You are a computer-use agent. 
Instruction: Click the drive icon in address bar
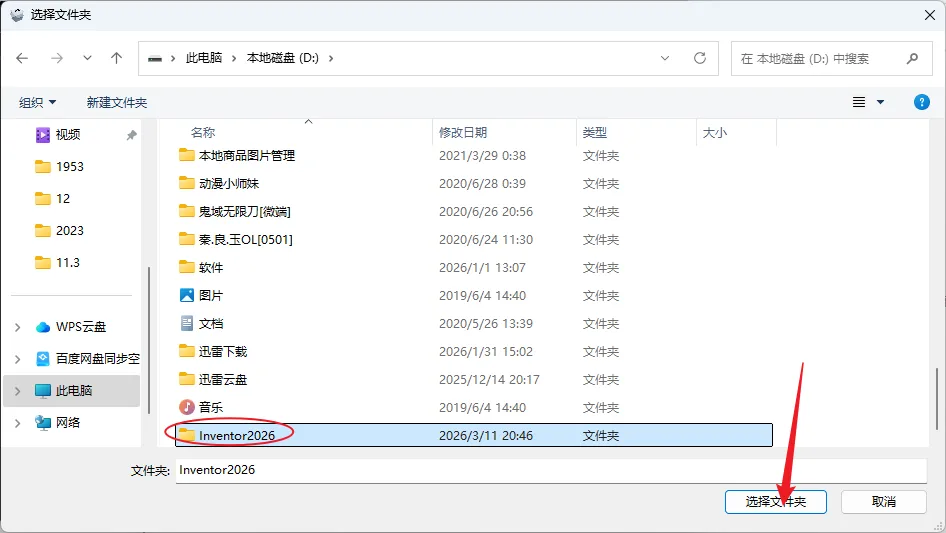coord(155,59)
